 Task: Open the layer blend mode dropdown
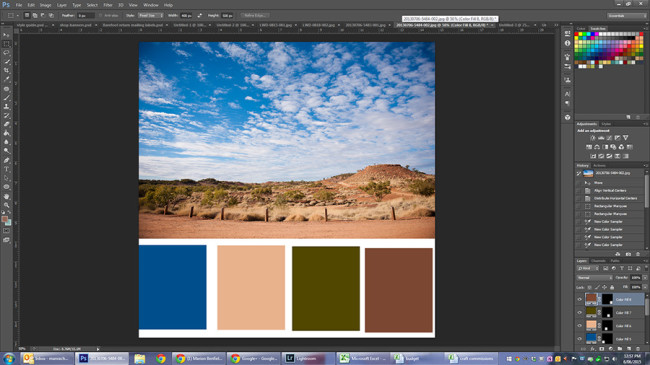pos(594,277)
